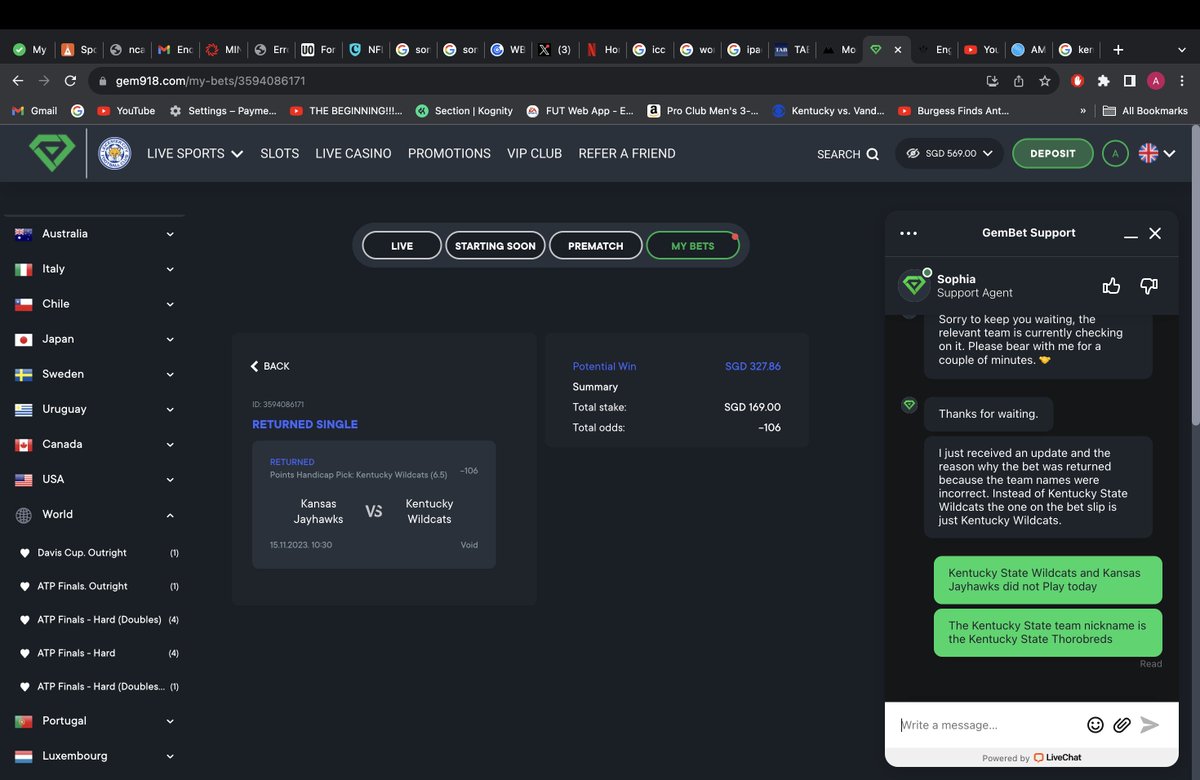Collapse the World category
The height and width of the screenshot is (780, 1200).
click(95, 514)
